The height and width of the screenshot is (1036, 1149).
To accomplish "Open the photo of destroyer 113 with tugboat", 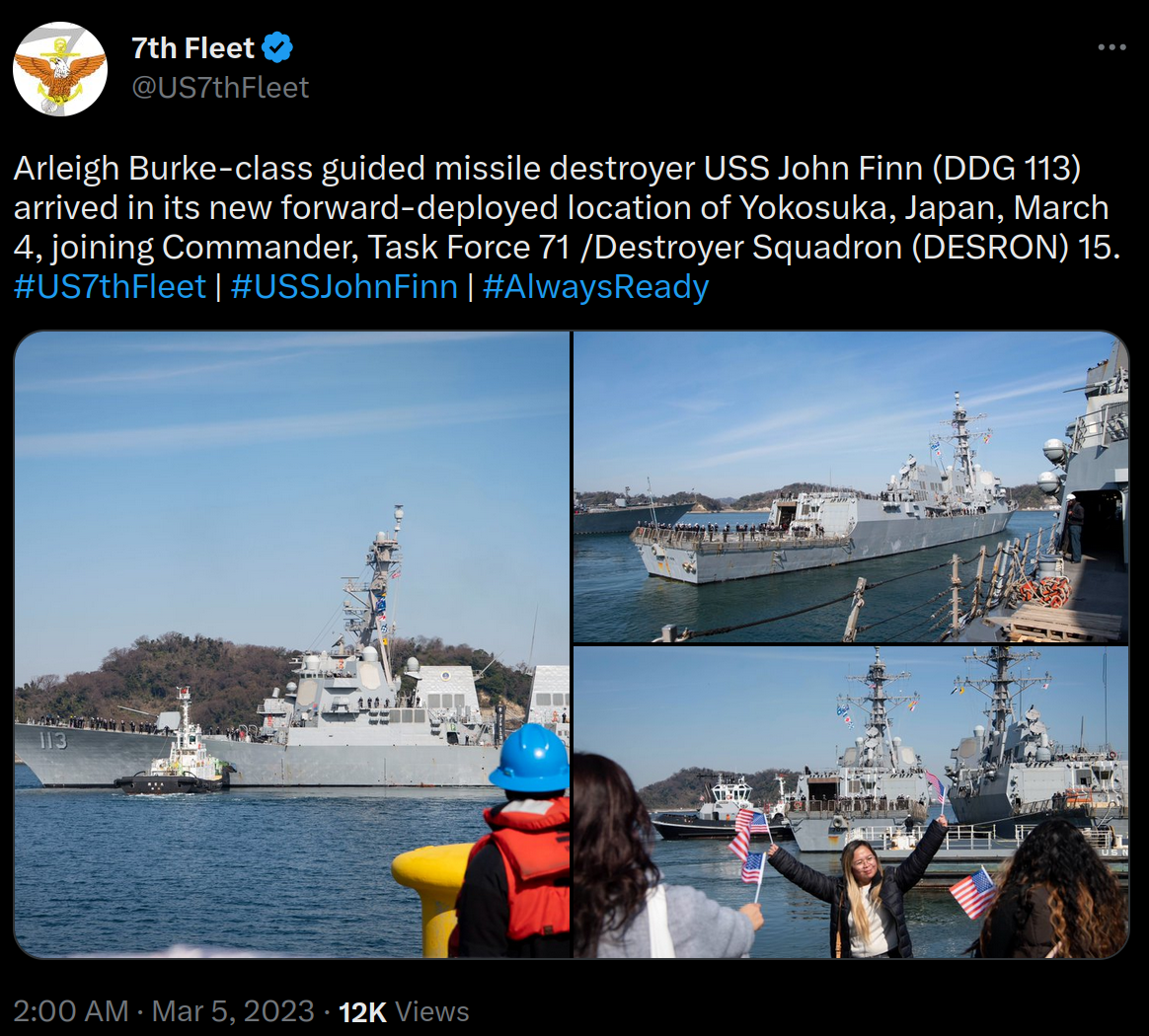I will pyautogui.click(x=291, y=644).
